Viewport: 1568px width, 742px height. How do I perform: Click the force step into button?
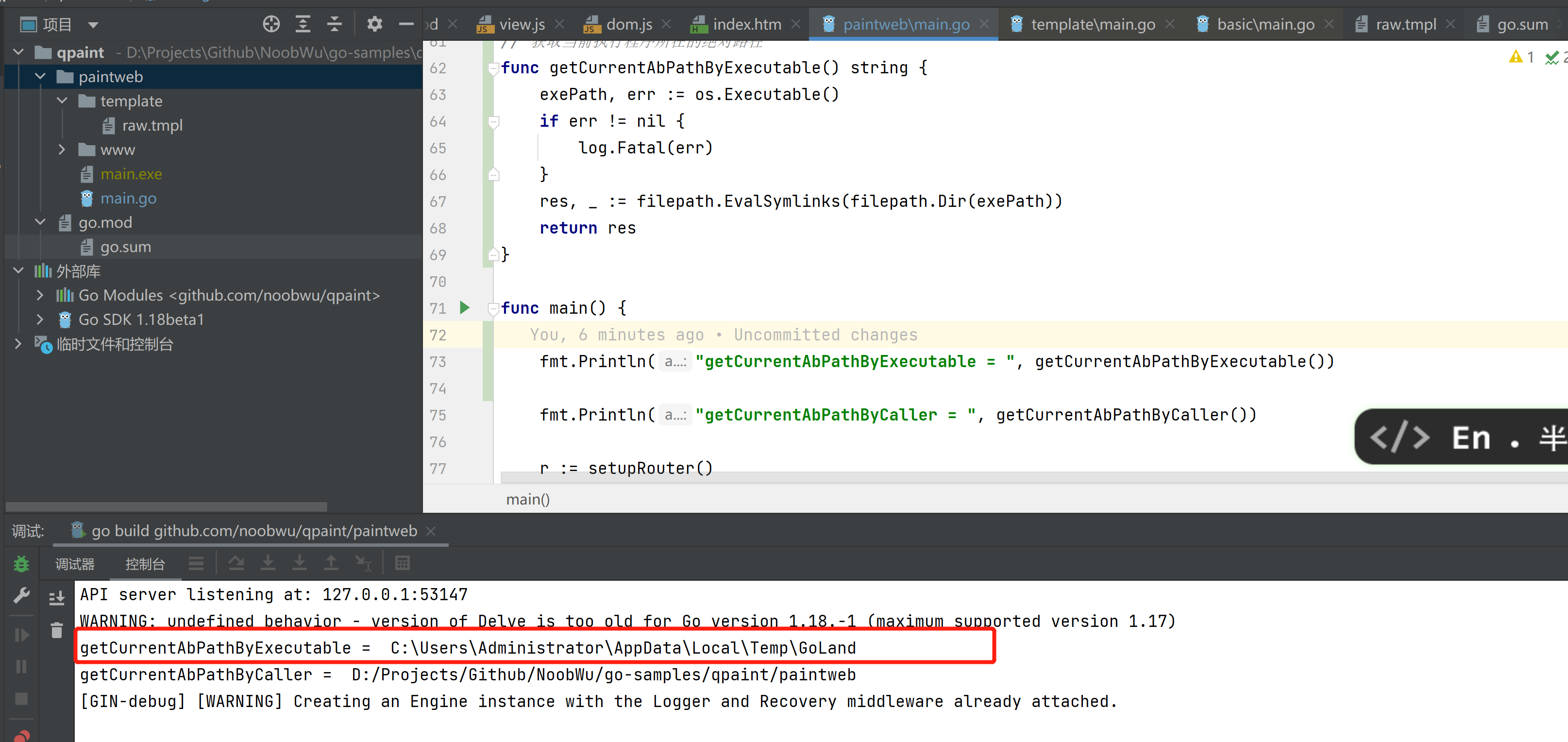tap(300, 563)
